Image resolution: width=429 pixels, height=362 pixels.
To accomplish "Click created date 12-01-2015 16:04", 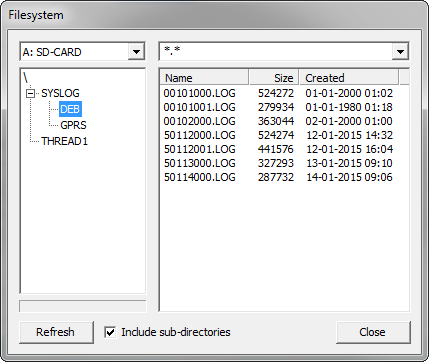I will coord(349,149).
